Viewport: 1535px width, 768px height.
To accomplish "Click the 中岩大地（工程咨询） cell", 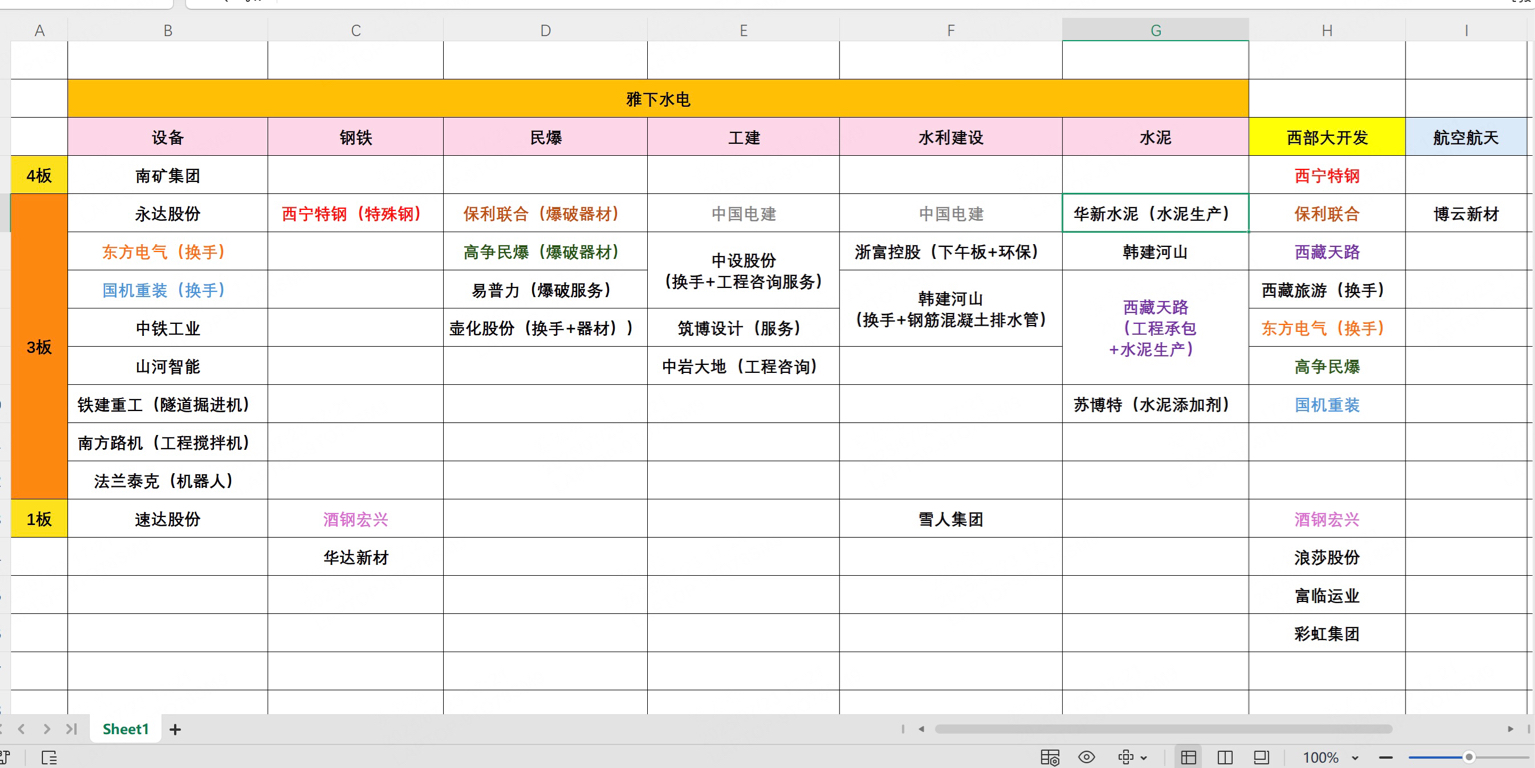I will click(x=744, y=366).
